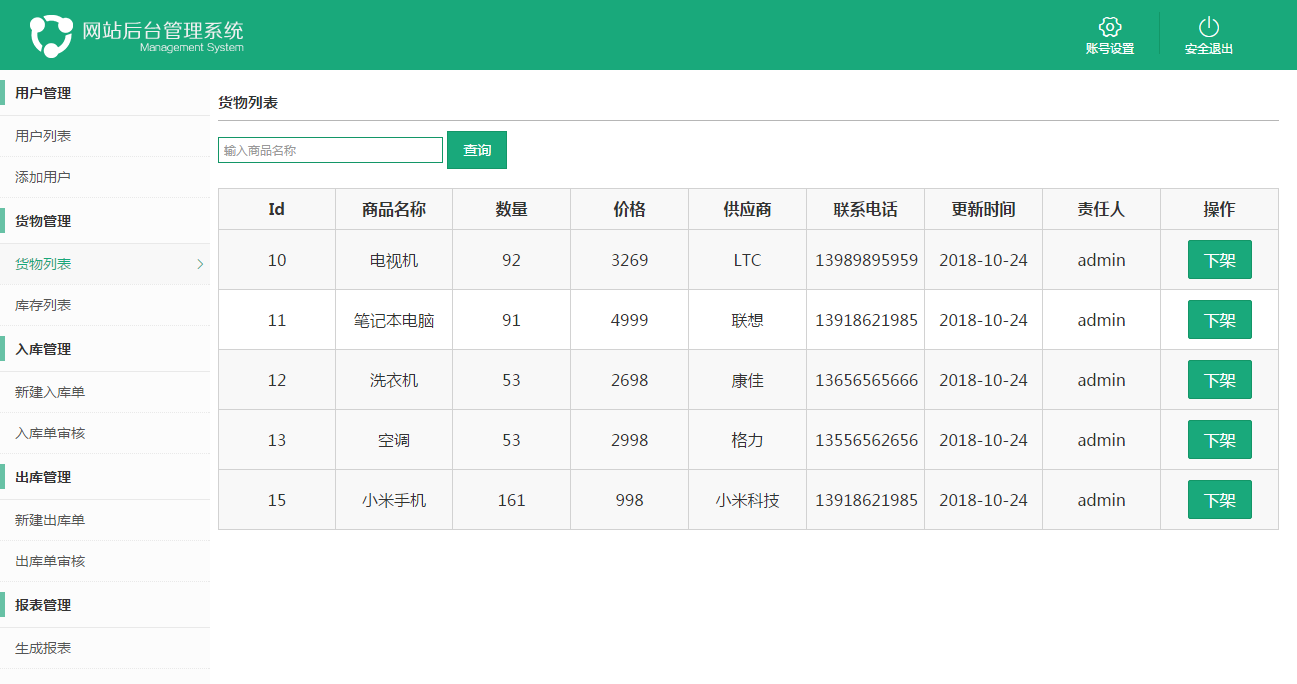Select the 小米手机 product name cell
Image resolution: width=1297 pixels, height=684 pixels.
click(394, 500)
